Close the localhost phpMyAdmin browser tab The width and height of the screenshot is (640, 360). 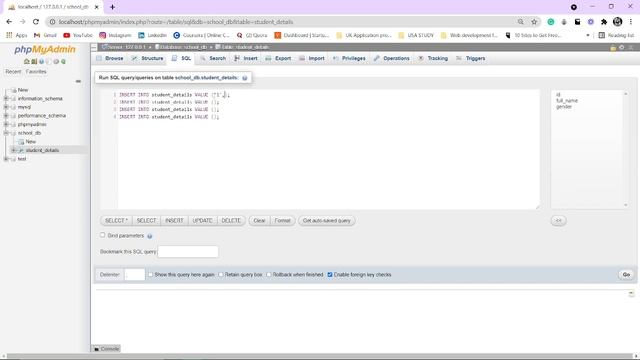pyautogui.click(x=97, y=7)
